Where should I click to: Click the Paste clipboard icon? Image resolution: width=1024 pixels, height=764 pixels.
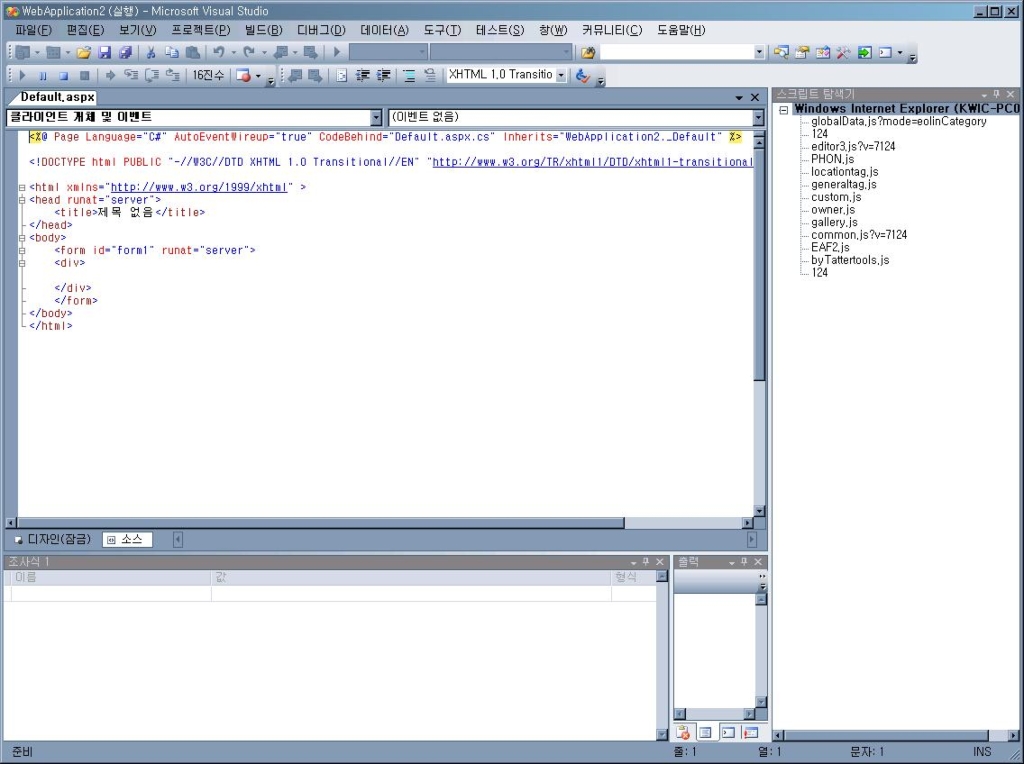pos(193,52)
